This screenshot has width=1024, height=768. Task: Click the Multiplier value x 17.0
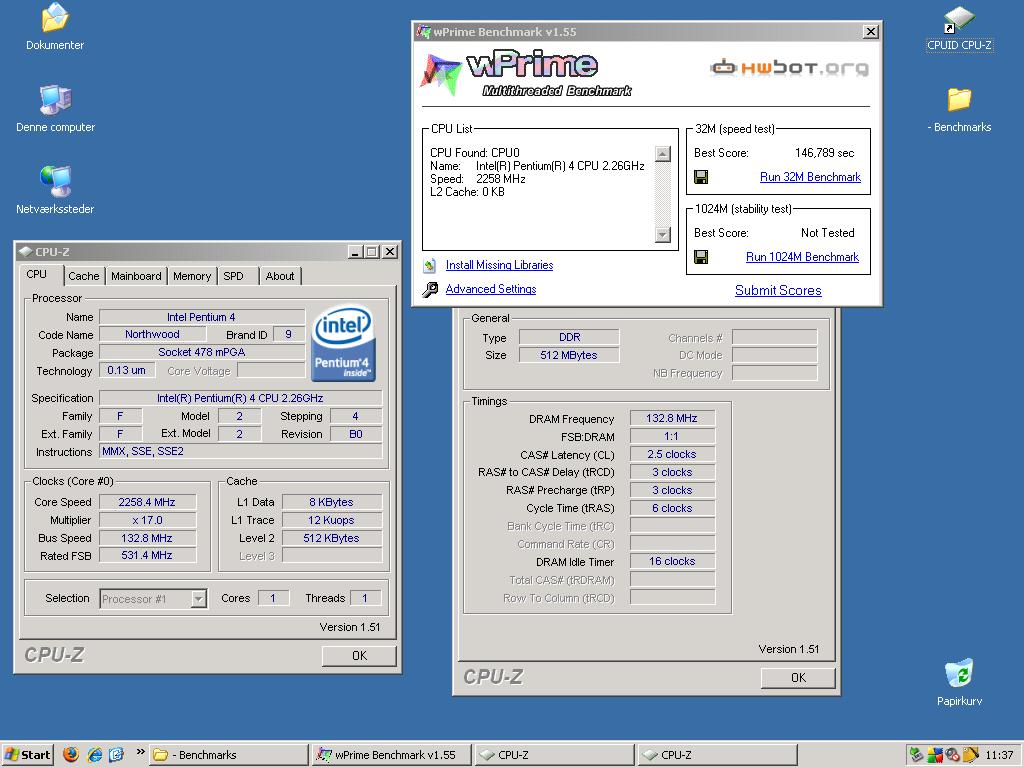pyautogui.click(x=147, y=520)
